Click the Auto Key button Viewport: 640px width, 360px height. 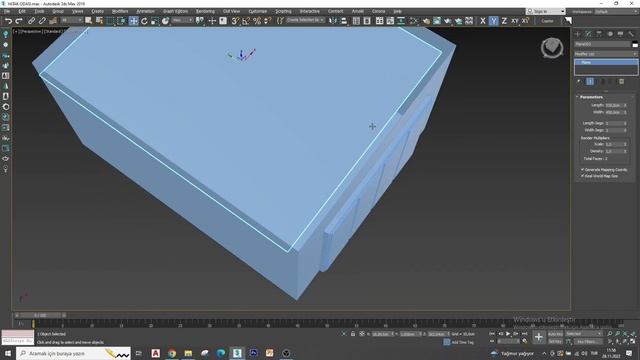[x=555, y=334]
